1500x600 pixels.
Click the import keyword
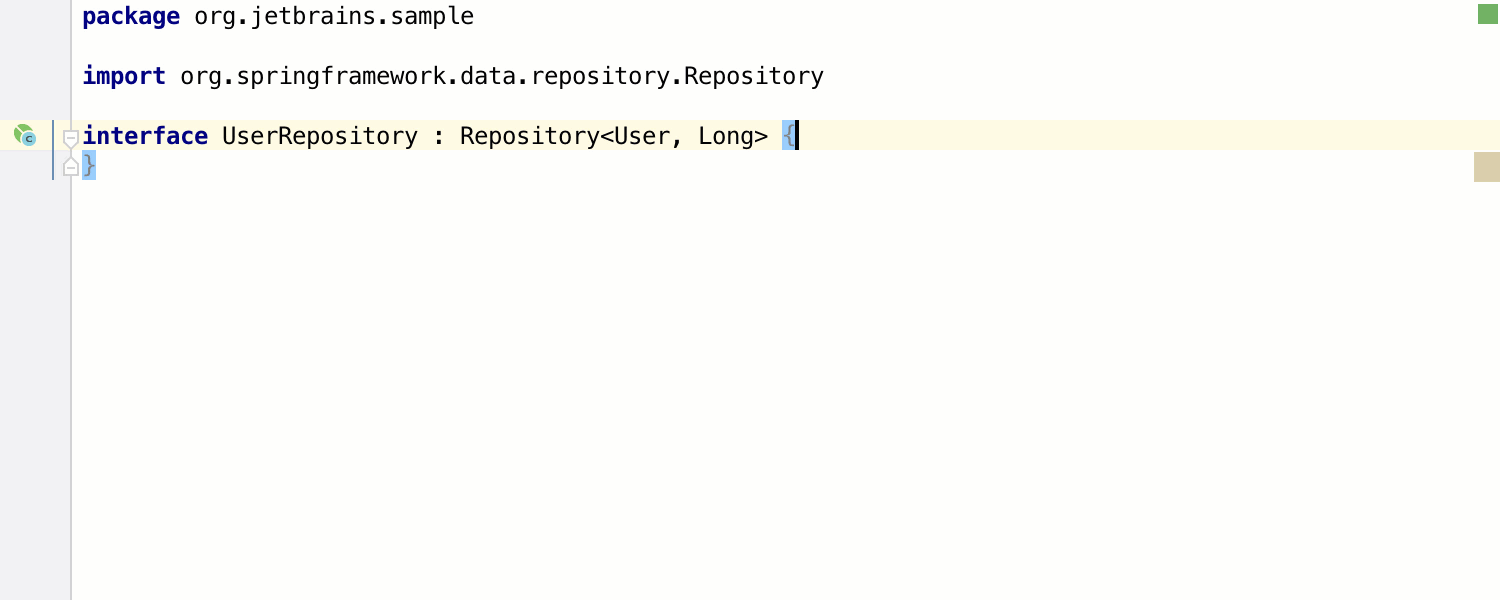(x=124, y=76)
